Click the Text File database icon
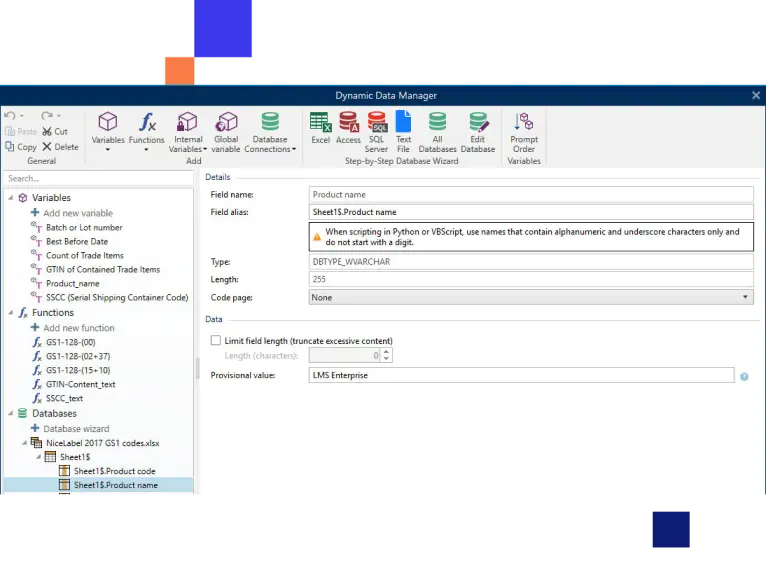This screenshot has width=766, height=570. [403, 128]
